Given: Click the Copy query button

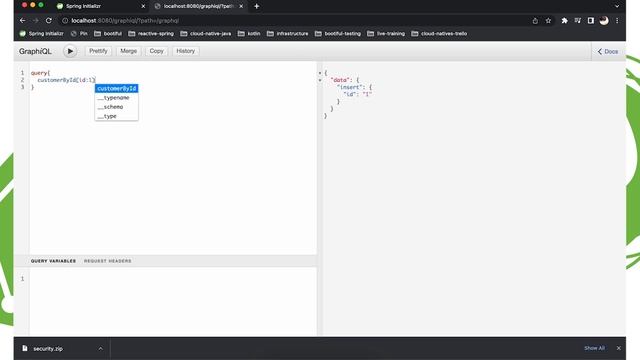Looking at the screenshot, I should click(x=156, y=51).
